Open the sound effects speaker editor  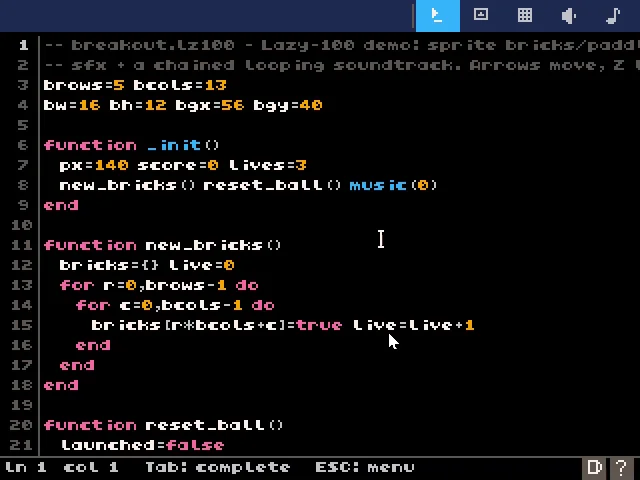569,16
